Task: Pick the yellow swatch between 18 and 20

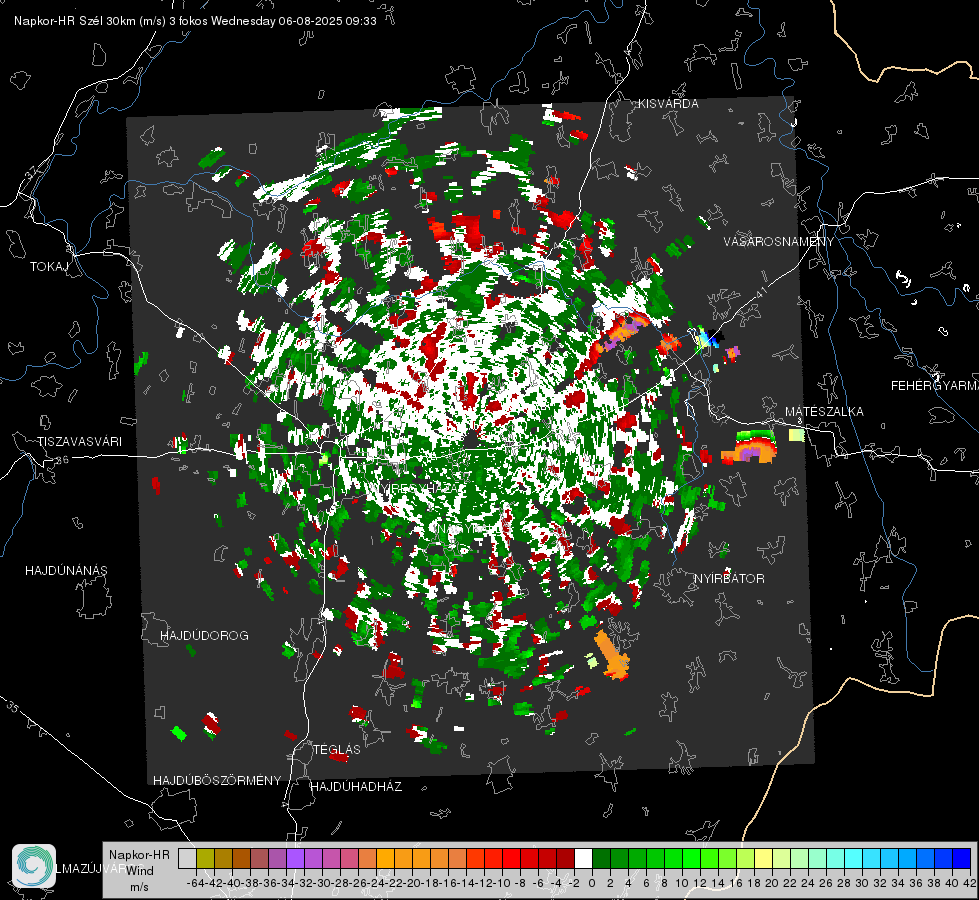Action: pyautogui.click(x=764, y=858)
